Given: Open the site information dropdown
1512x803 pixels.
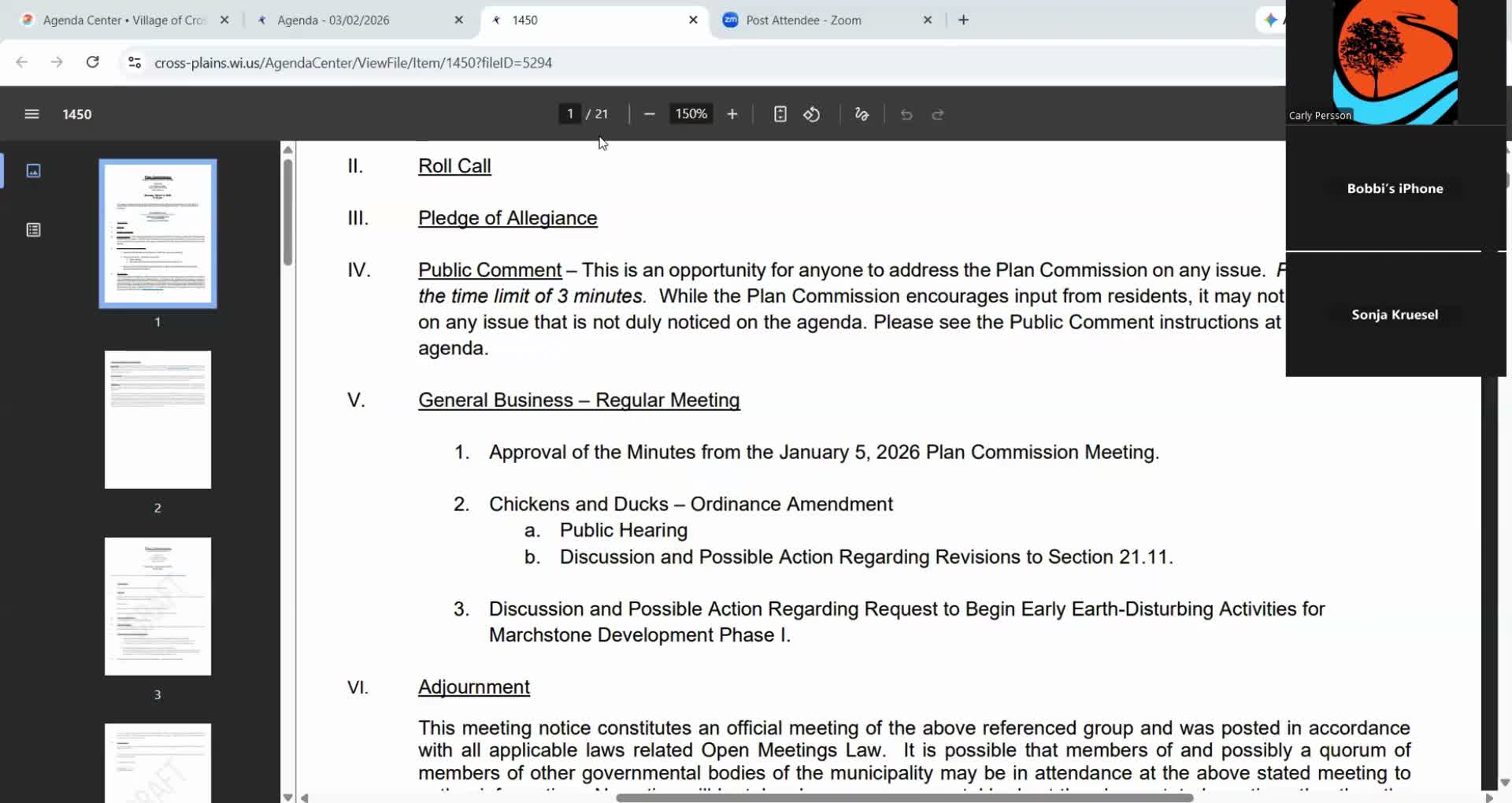Looking at the screenshot, I should click(134, 62).
